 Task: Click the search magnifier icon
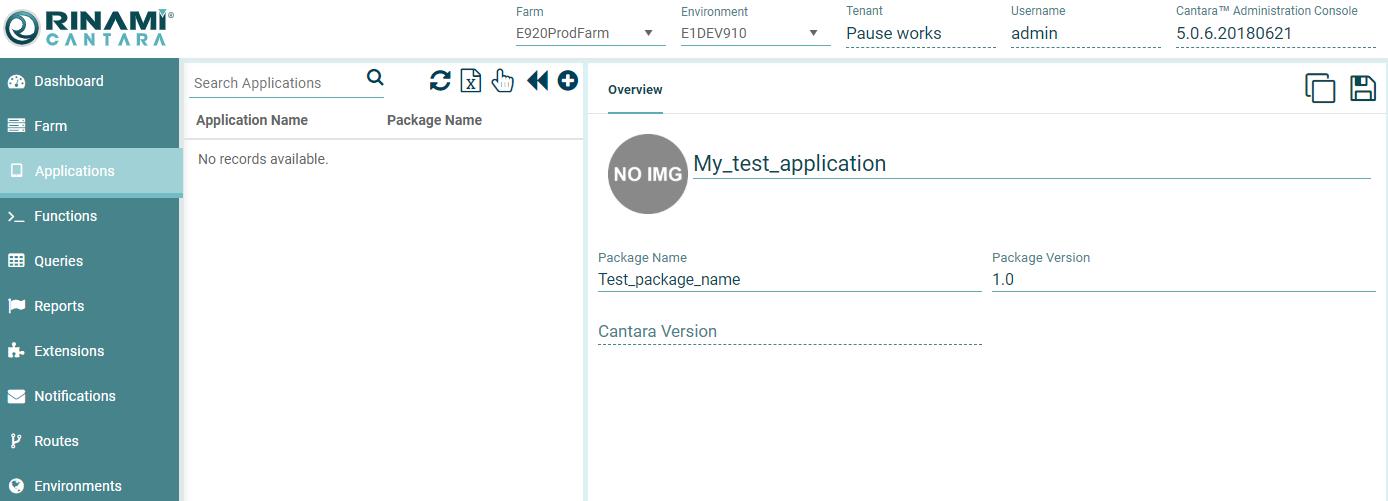pos(375,78)
